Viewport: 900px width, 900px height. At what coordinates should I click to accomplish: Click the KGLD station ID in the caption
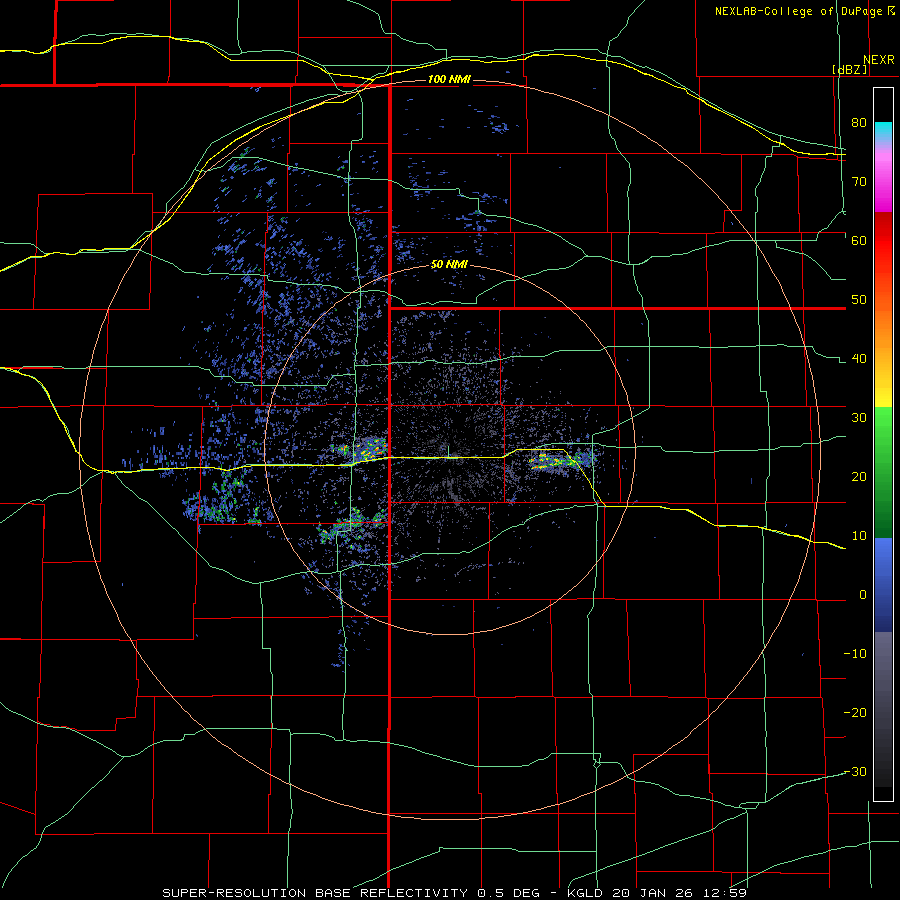pos(587,893)
